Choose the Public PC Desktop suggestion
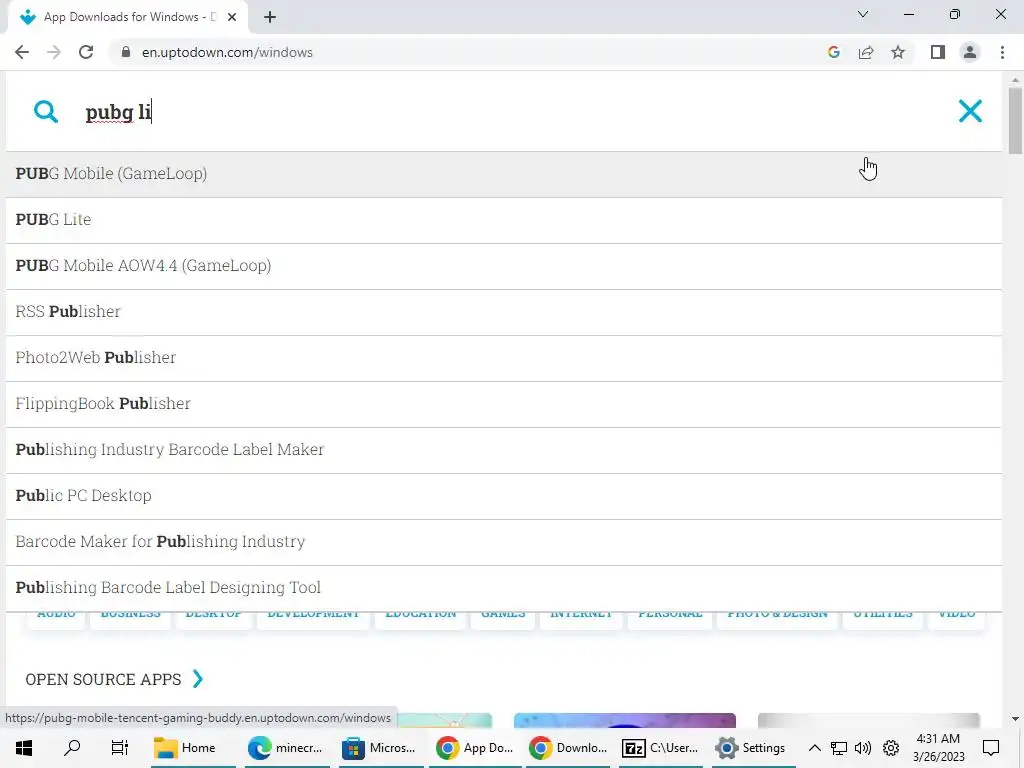Image resolution: width=1024 pixels, height=768 pixels. (504, 496)
